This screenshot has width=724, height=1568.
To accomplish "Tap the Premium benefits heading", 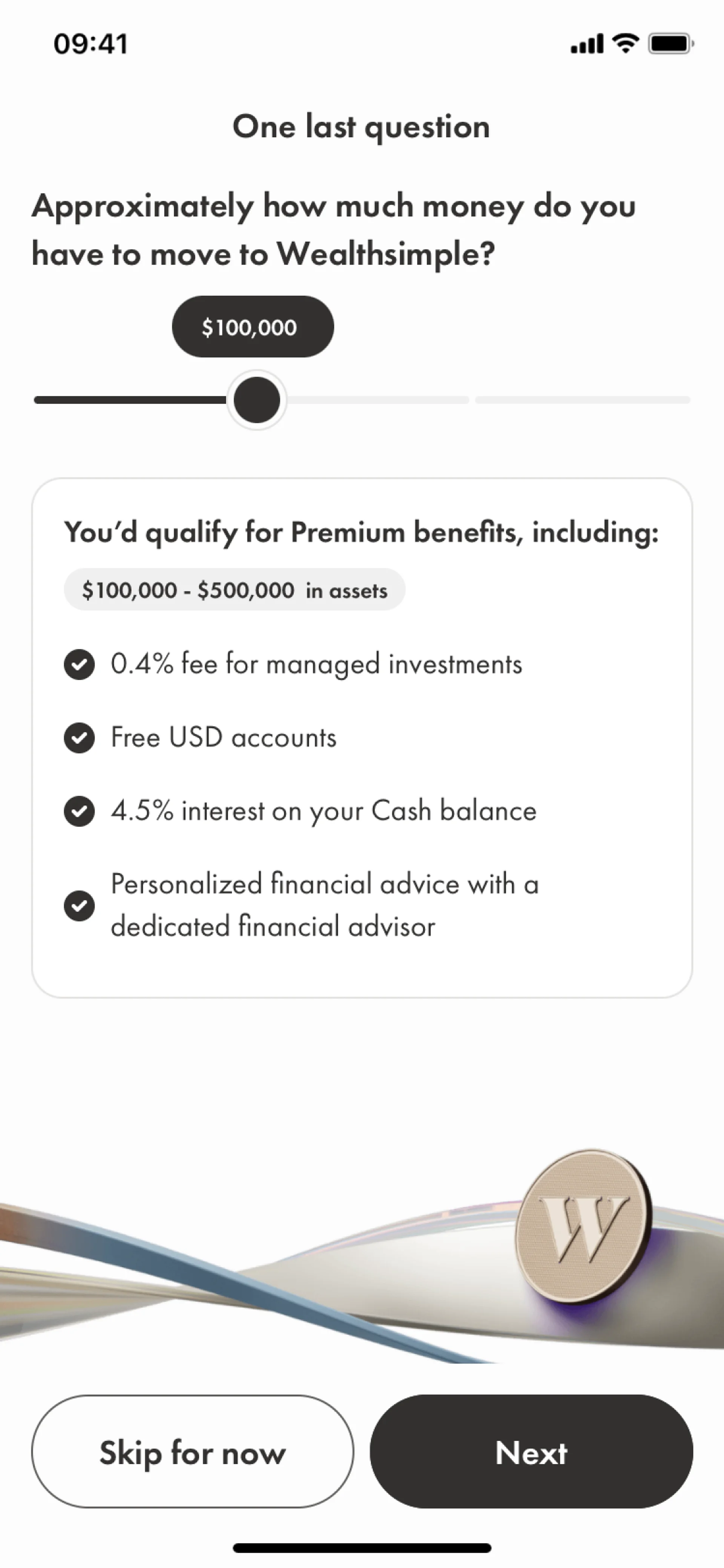I will pyautogui.click(x=361, y=532).
